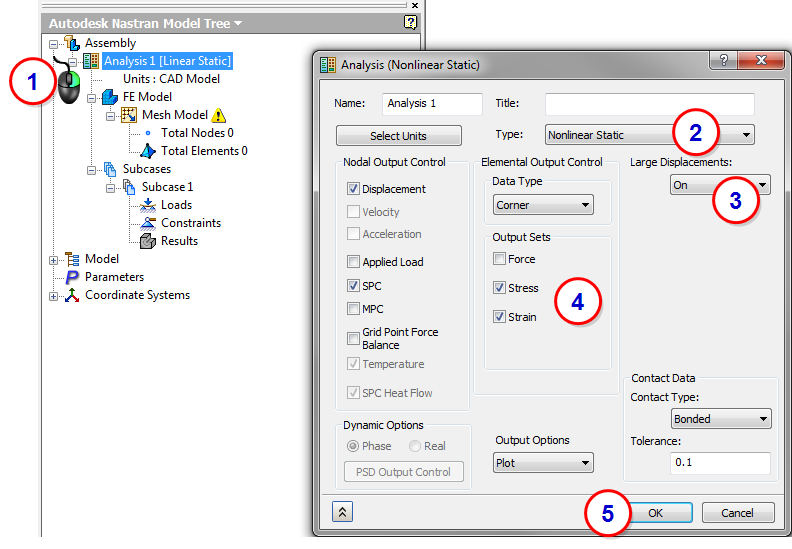Close the Model Tree panel with x
Screen dimensions: 792x549
(415, 5)
